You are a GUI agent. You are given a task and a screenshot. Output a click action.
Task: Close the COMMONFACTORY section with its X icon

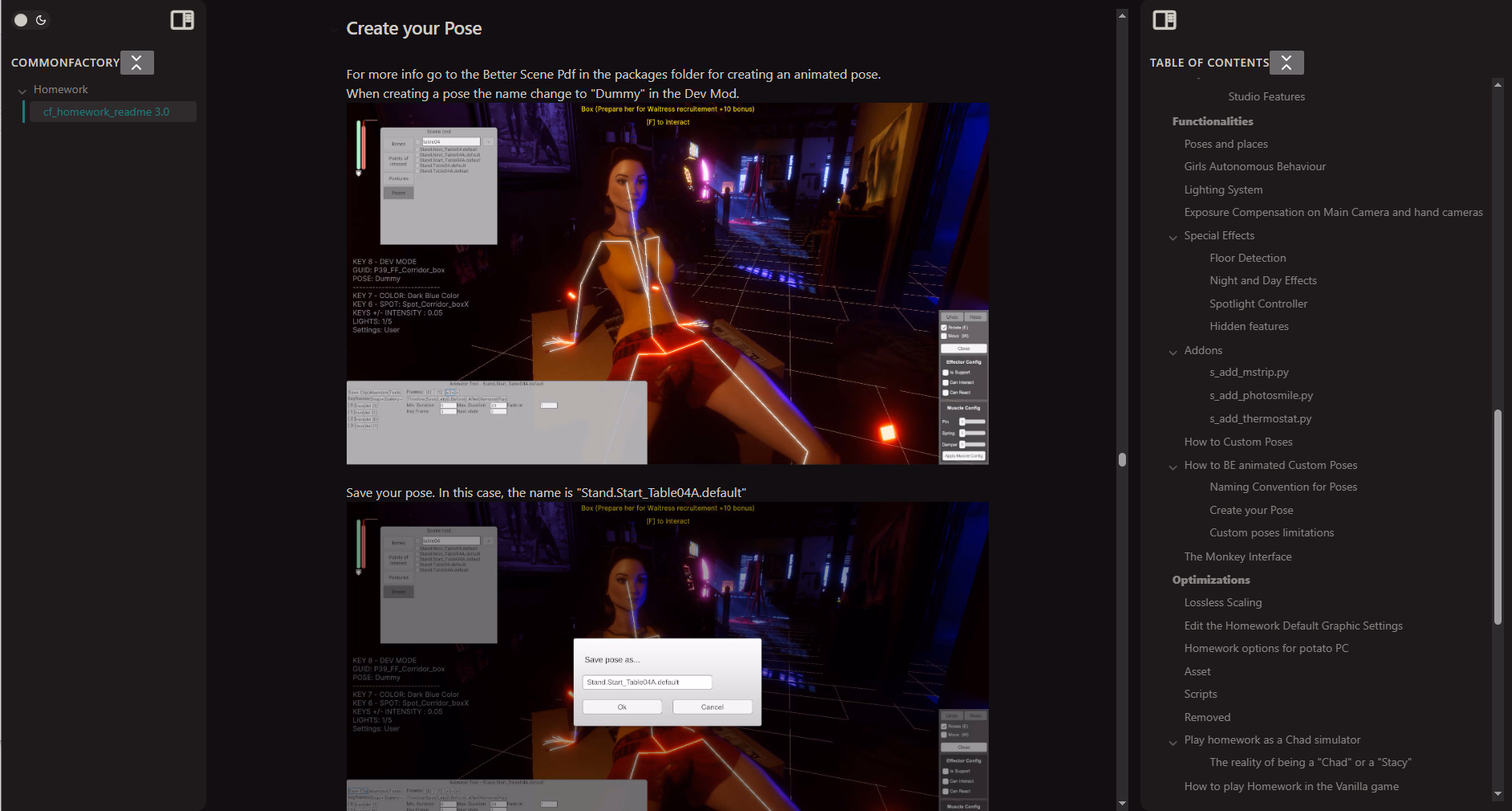(137, 63)
